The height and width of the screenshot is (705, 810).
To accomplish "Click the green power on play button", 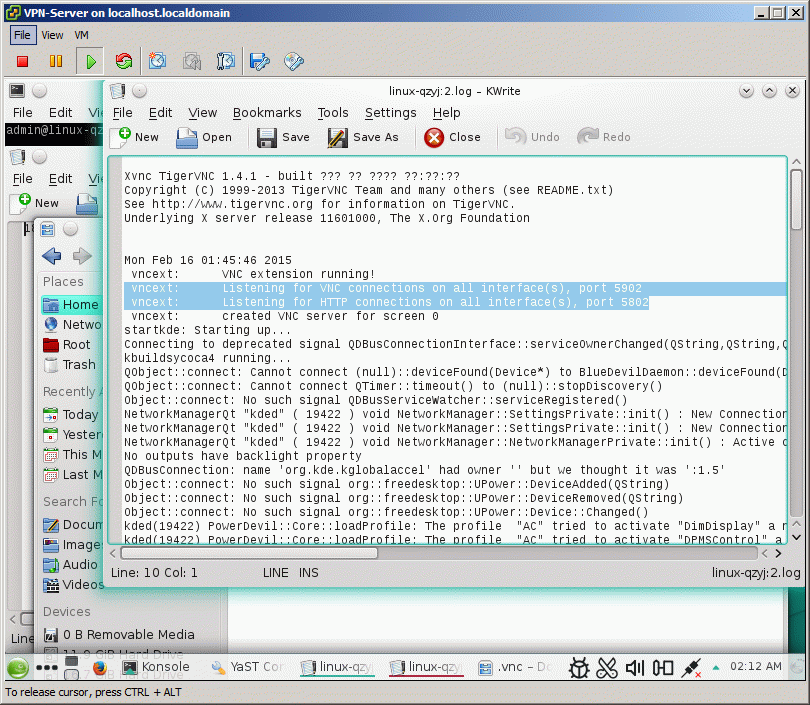I will coord(90,62).
